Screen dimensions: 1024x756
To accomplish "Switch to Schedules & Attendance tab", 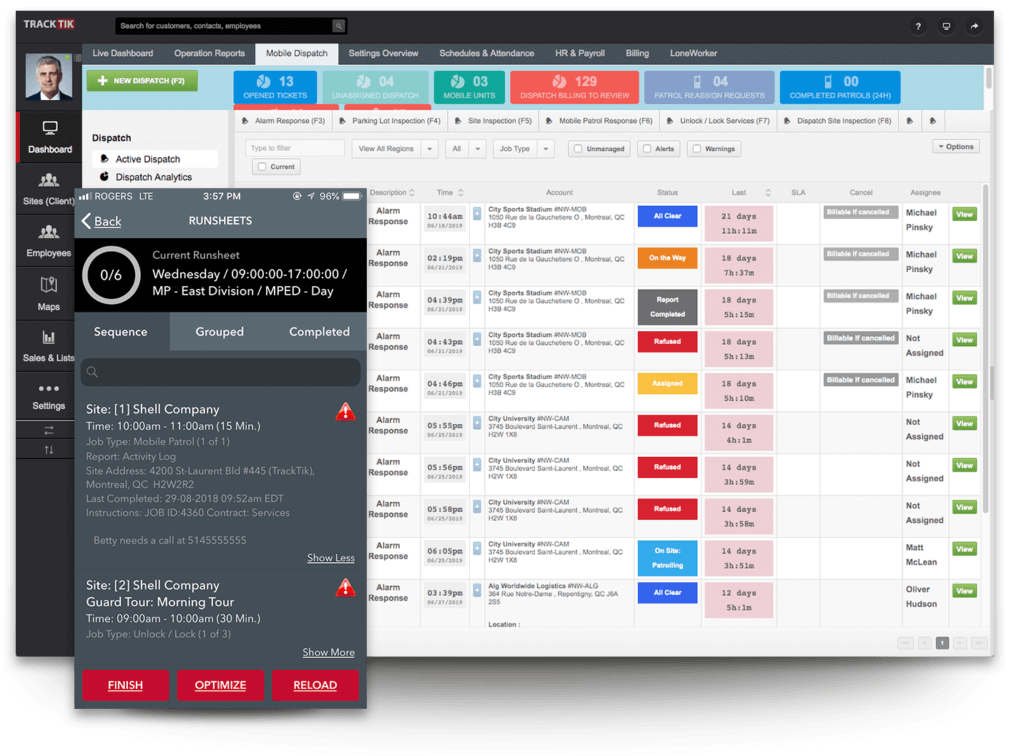I will pos(487,54).
